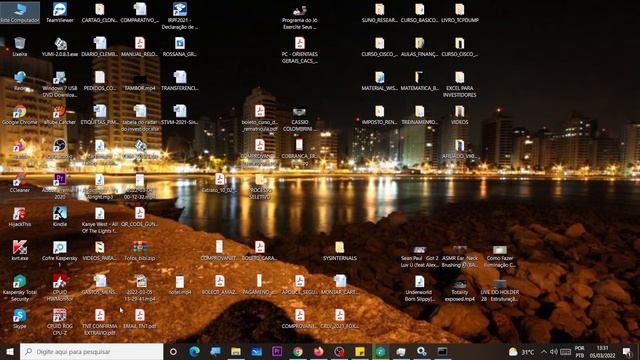Open the EXCEL PARA INVESTIDORES folder
This screenshot has height=360, width=640.
(460, 84)
